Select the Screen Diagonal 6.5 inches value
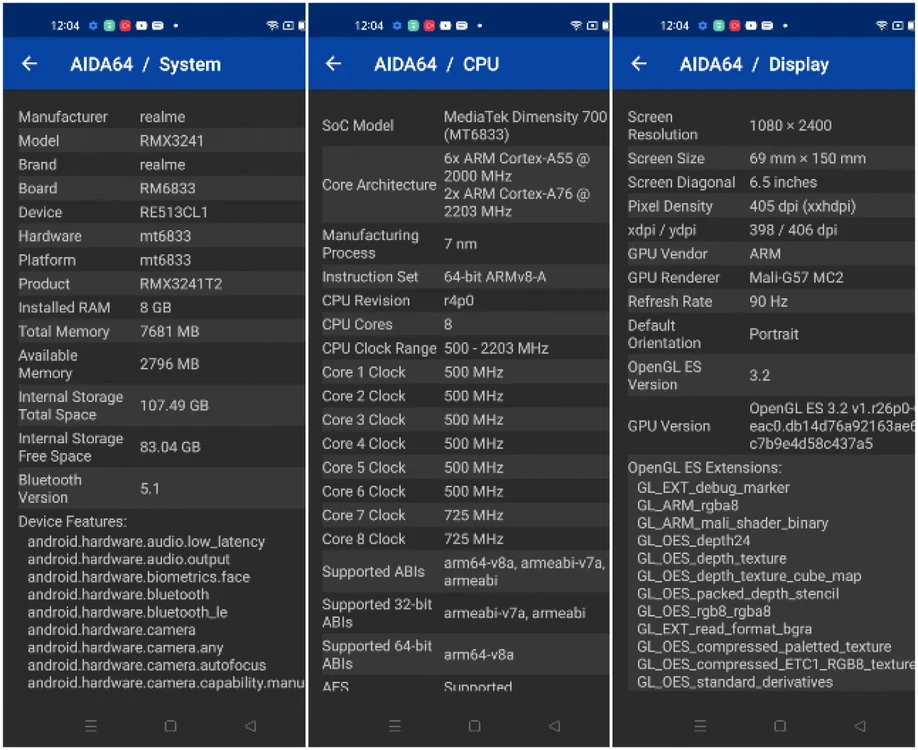The image size is (918, 750). coord(783,182)
